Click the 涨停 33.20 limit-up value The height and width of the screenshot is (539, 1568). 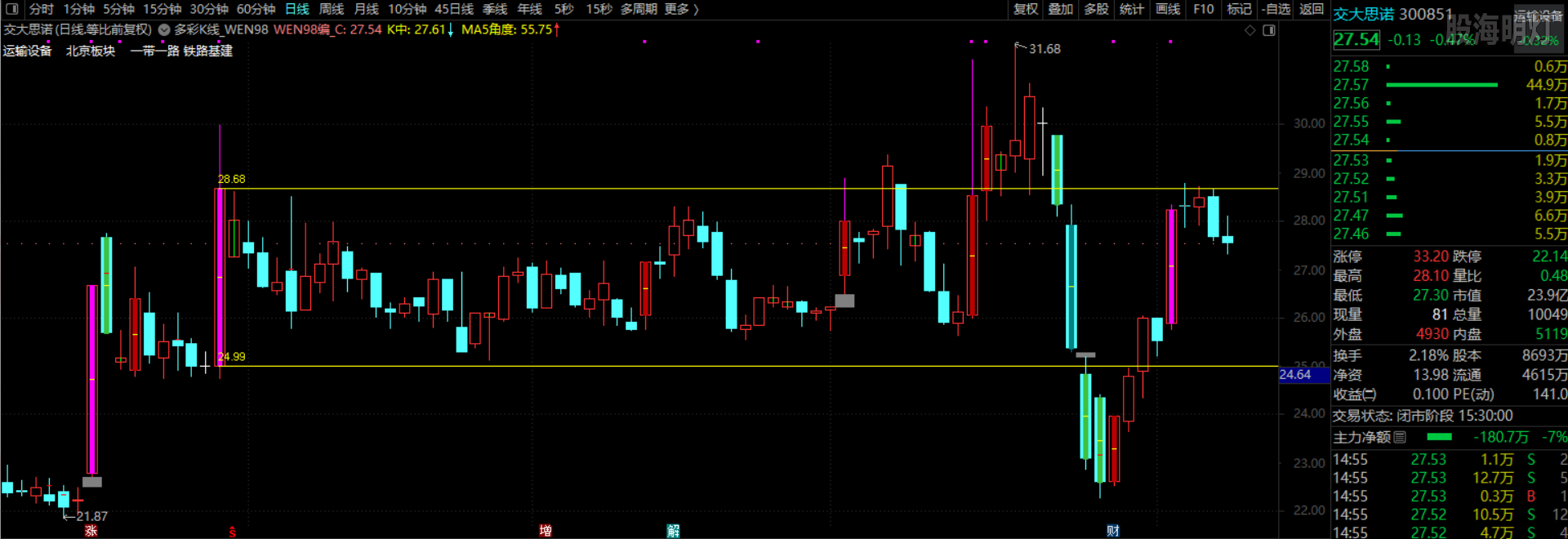tap(1431, 256)
